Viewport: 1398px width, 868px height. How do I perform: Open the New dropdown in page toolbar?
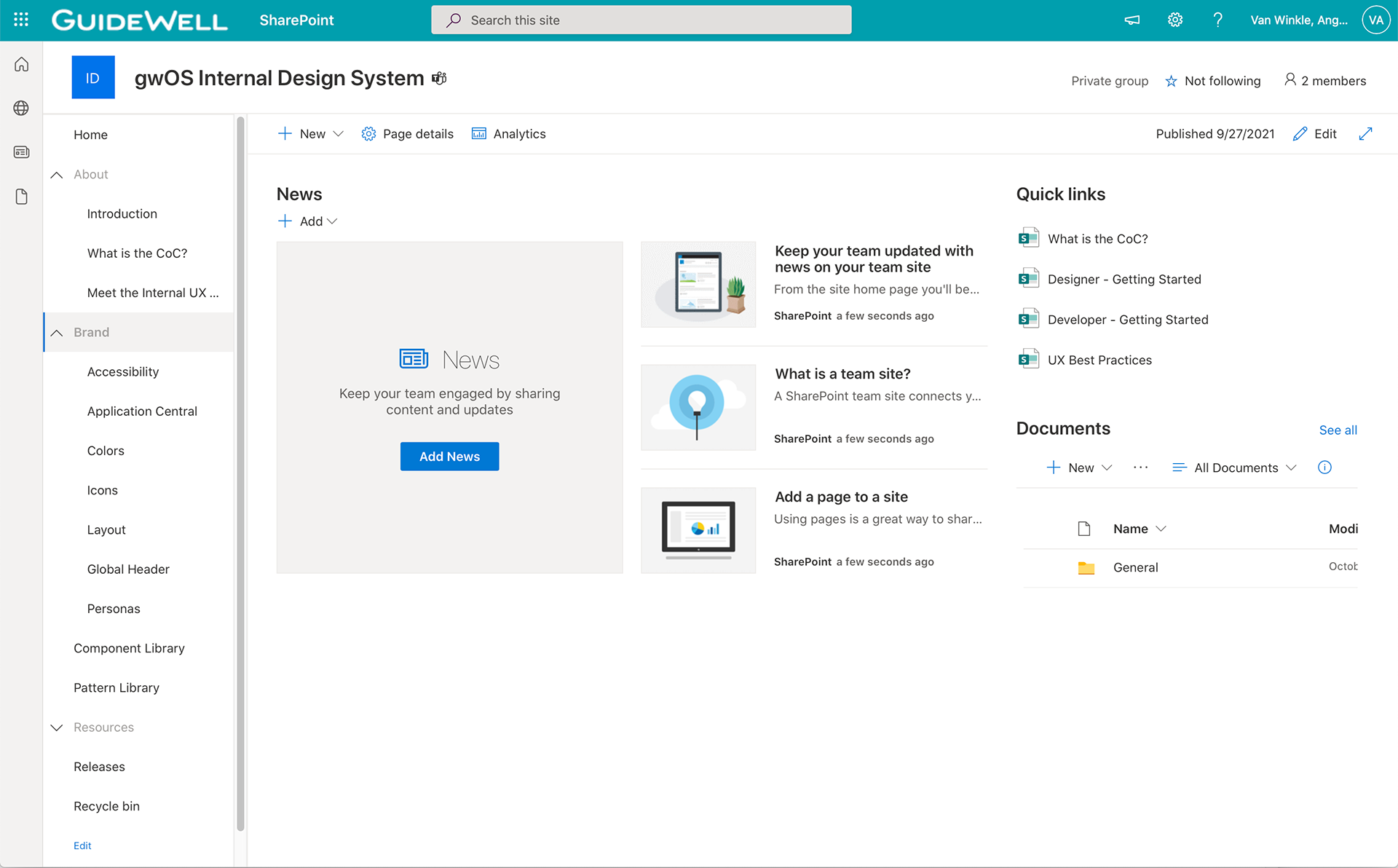pos(311,134)
